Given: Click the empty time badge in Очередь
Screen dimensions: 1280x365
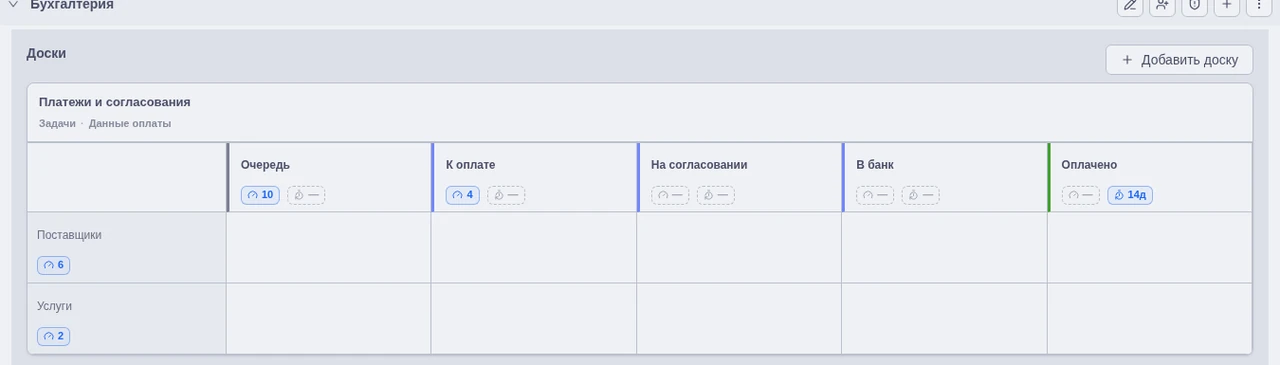Looking at the screenshot, I should (x=306, y=195).
